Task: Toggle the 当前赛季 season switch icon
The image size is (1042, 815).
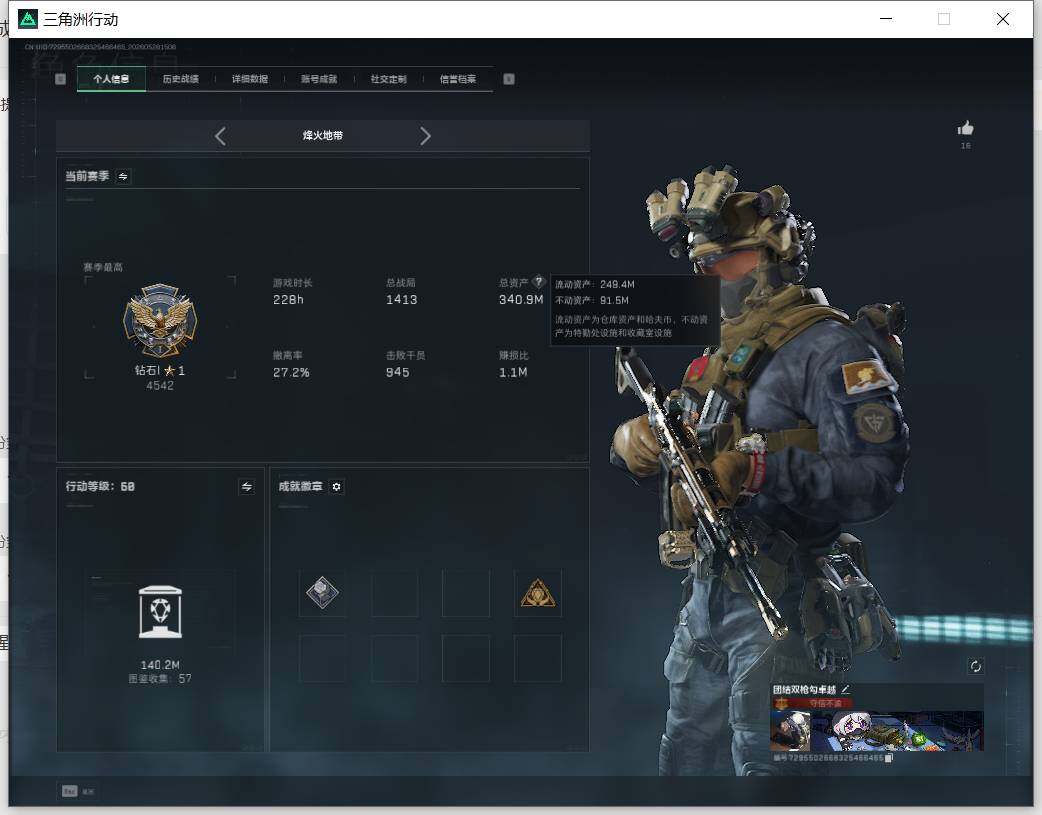Action: tap(123, 176)
